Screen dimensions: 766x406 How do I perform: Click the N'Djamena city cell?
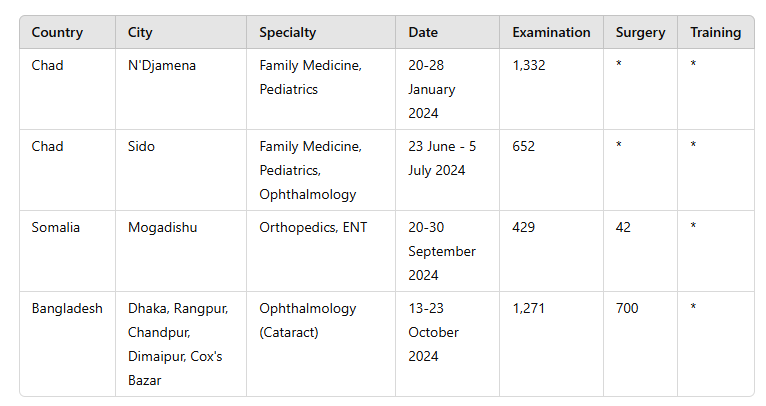pos(162,65)
